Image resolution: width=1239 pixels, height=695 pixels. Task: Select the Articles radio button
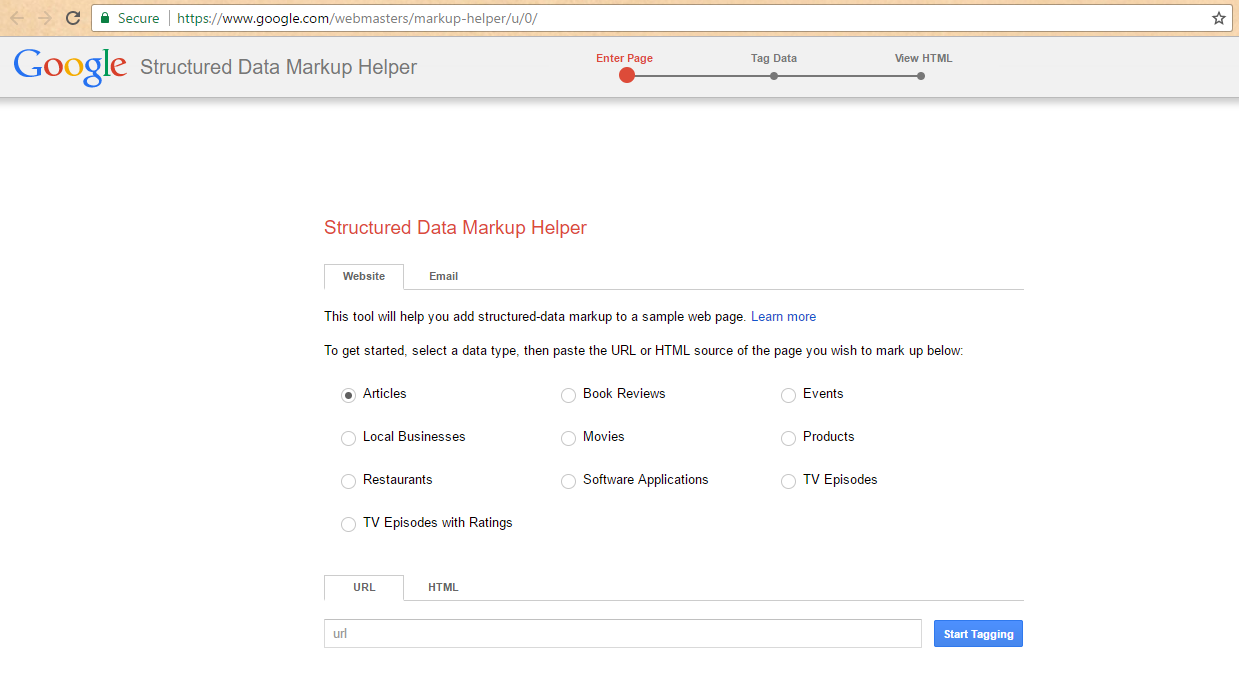[348, 395]
